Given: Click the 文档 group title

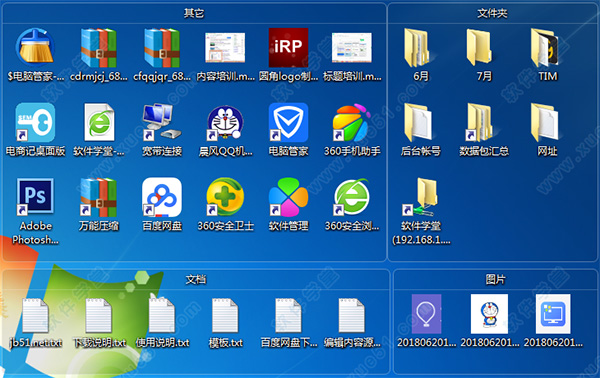Looking at the screenshot, I should [x=196, y=280].
